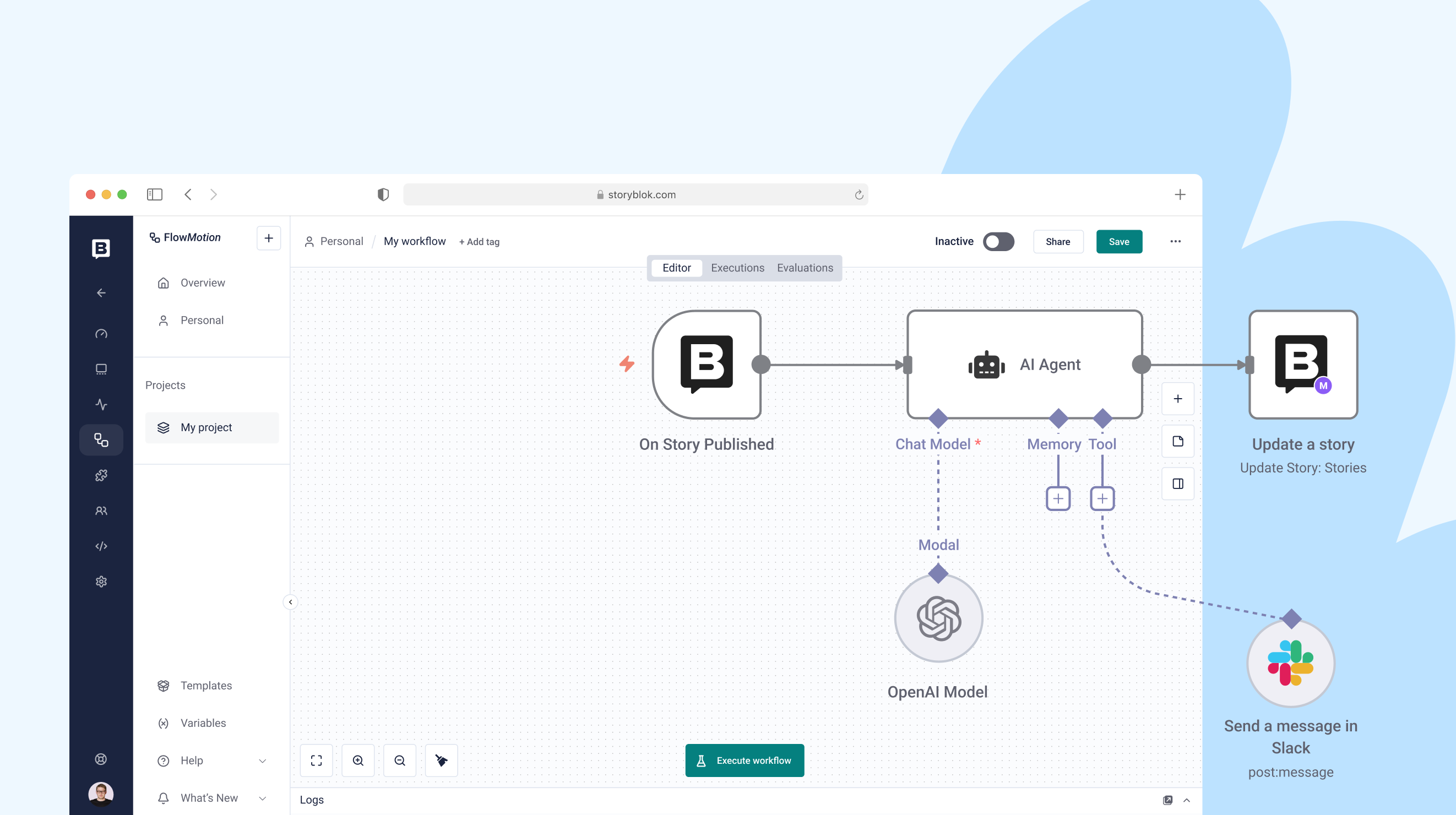Select the OpenAI Model node

(938, 618)
